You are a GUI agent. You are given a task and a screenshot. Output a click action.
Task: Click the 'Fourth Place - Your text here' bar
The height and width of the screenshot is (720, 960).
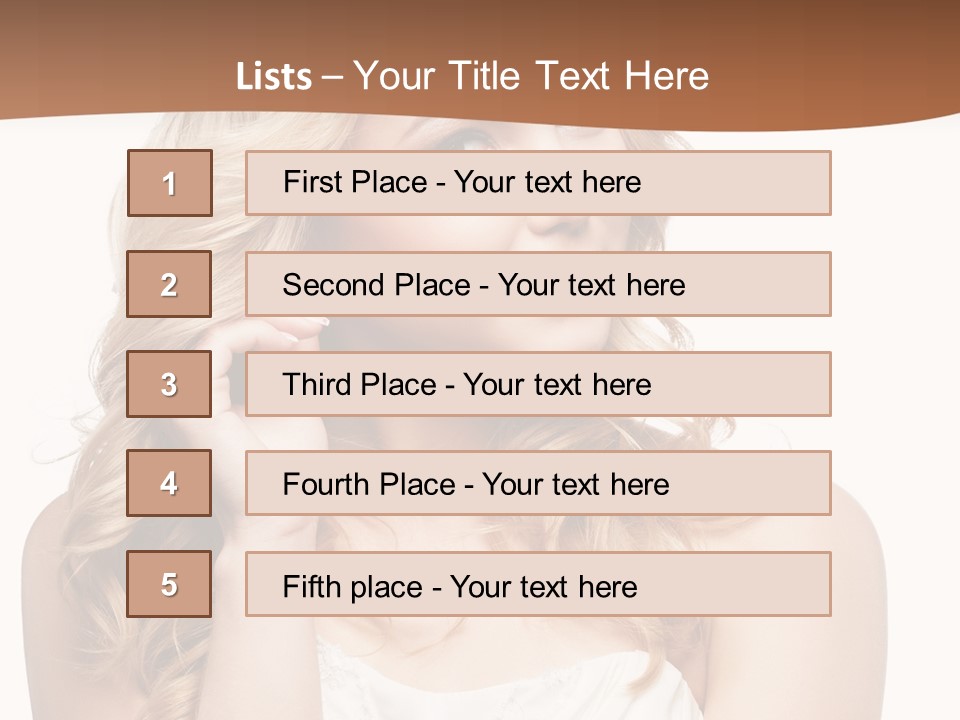tap(538, 484)
